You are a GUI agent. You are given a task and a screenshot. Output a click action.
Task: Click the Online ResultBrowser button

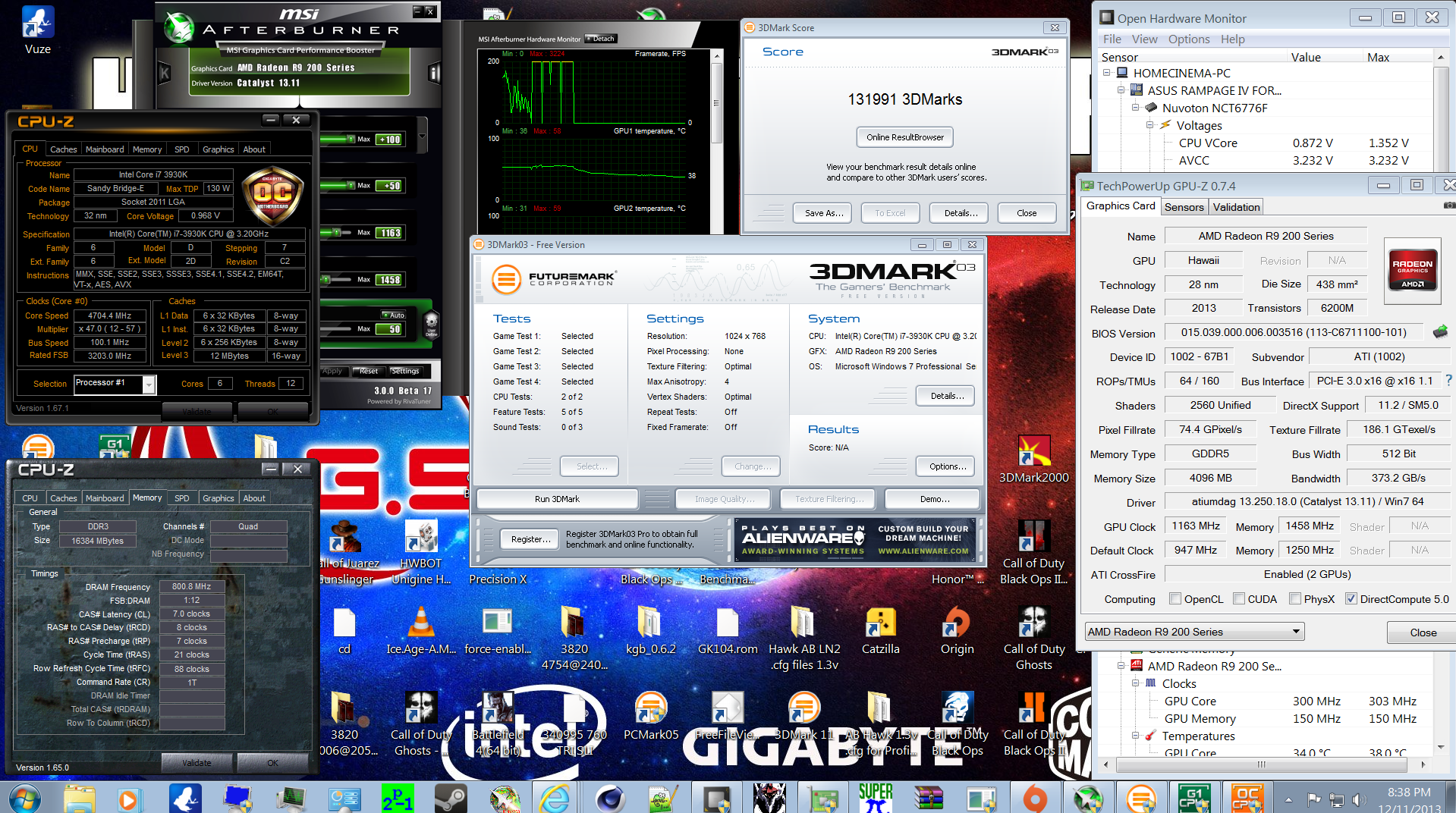(x=905, y=137)
